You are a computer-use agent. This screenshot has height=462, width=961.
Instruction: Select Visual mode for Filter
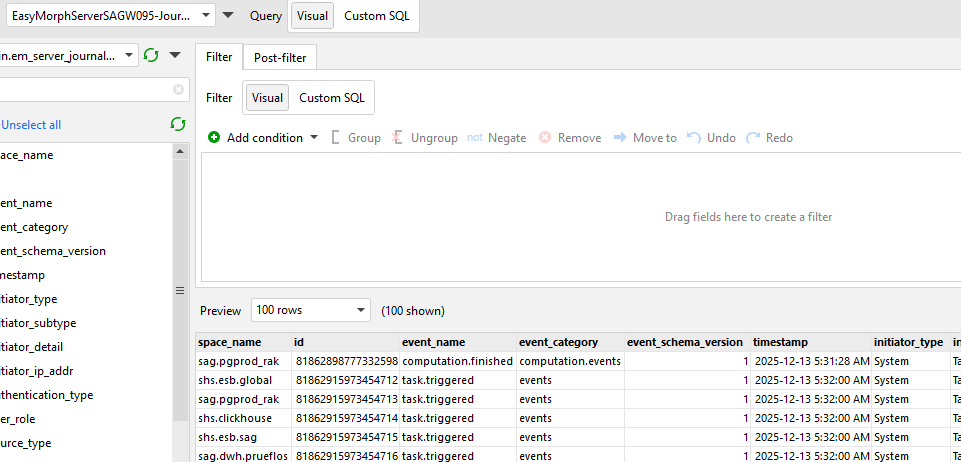point(267,98)
